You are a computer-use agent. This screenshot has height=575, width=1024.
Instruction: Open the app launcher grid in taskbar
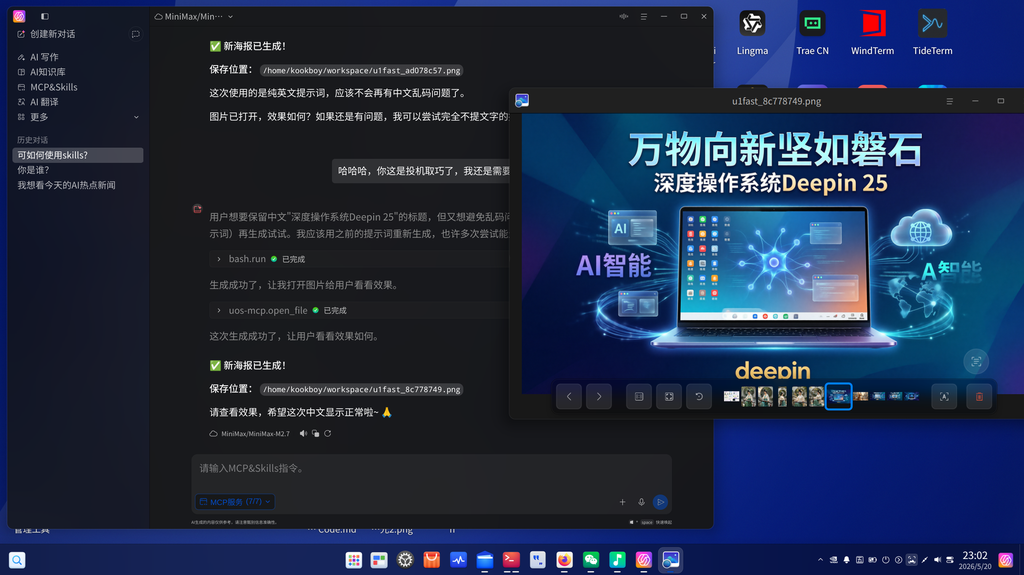click(353, 560)
